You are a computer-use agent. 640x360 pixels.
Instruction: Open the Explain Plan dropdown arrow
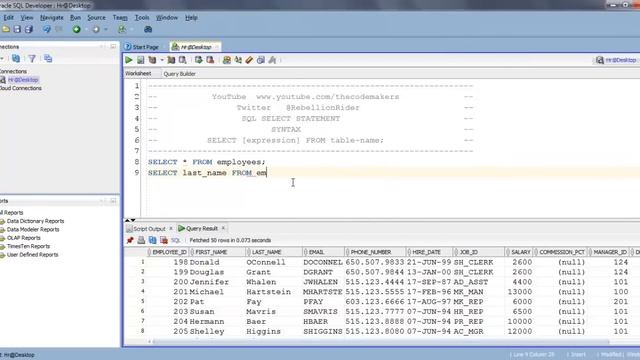[162, 60]
